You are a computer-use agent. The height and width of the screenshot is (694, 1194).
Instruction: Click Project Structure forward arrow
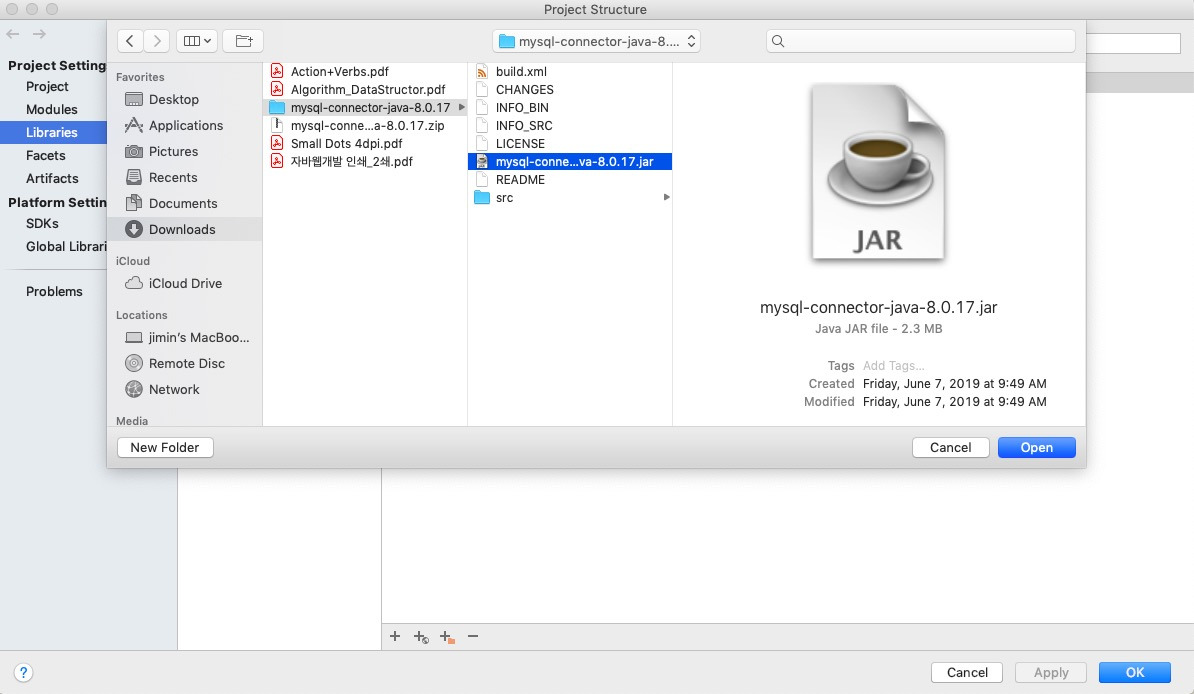click(x=40, y=34)
